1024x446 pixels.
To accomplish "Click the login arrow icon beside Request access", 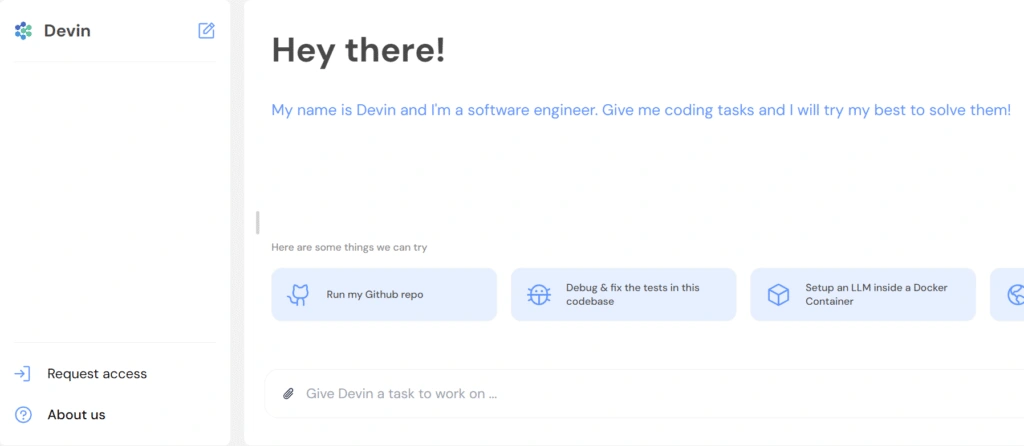I will 23,374.
